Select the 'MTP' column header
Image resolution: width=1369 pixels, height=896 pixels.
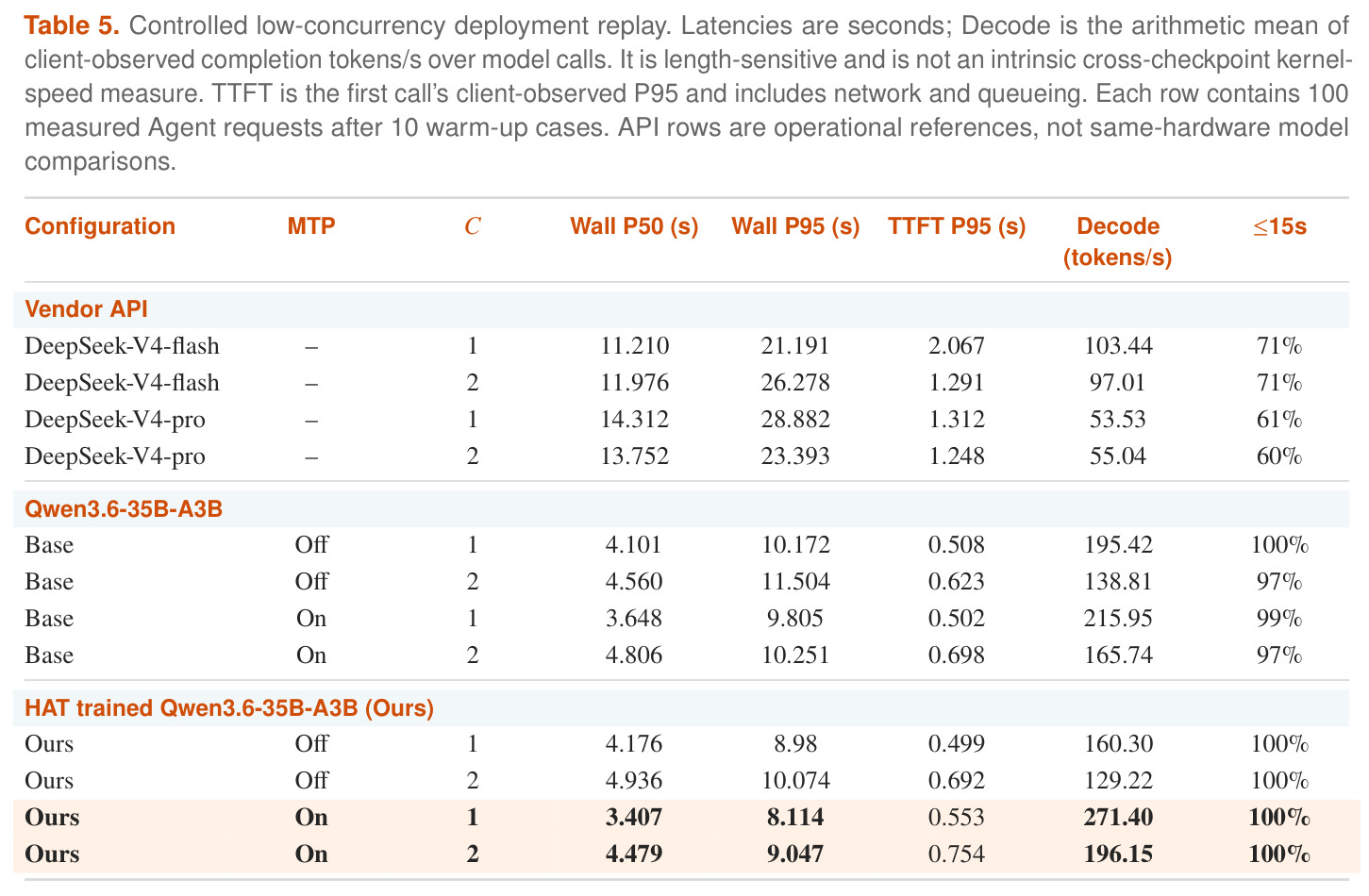click(311, 226)
